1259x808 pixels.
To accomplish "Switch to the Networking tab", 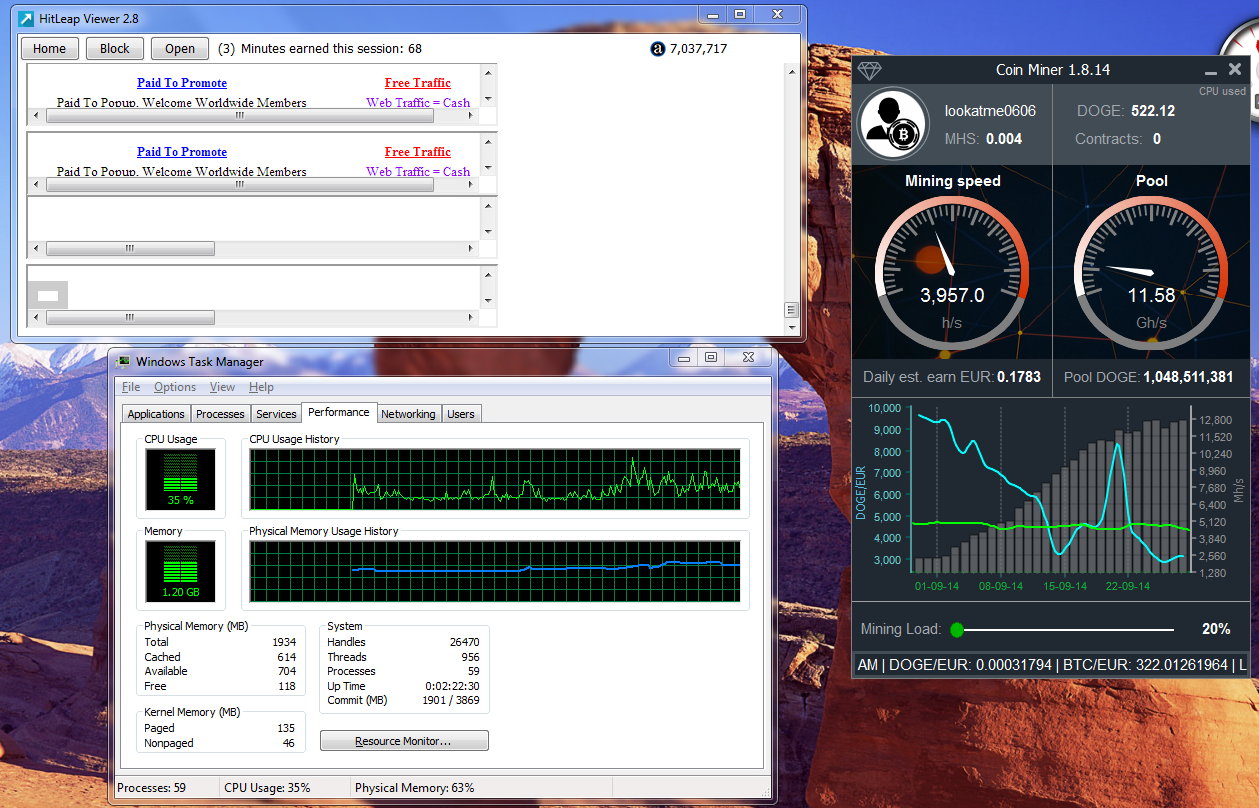I will 408,414.
